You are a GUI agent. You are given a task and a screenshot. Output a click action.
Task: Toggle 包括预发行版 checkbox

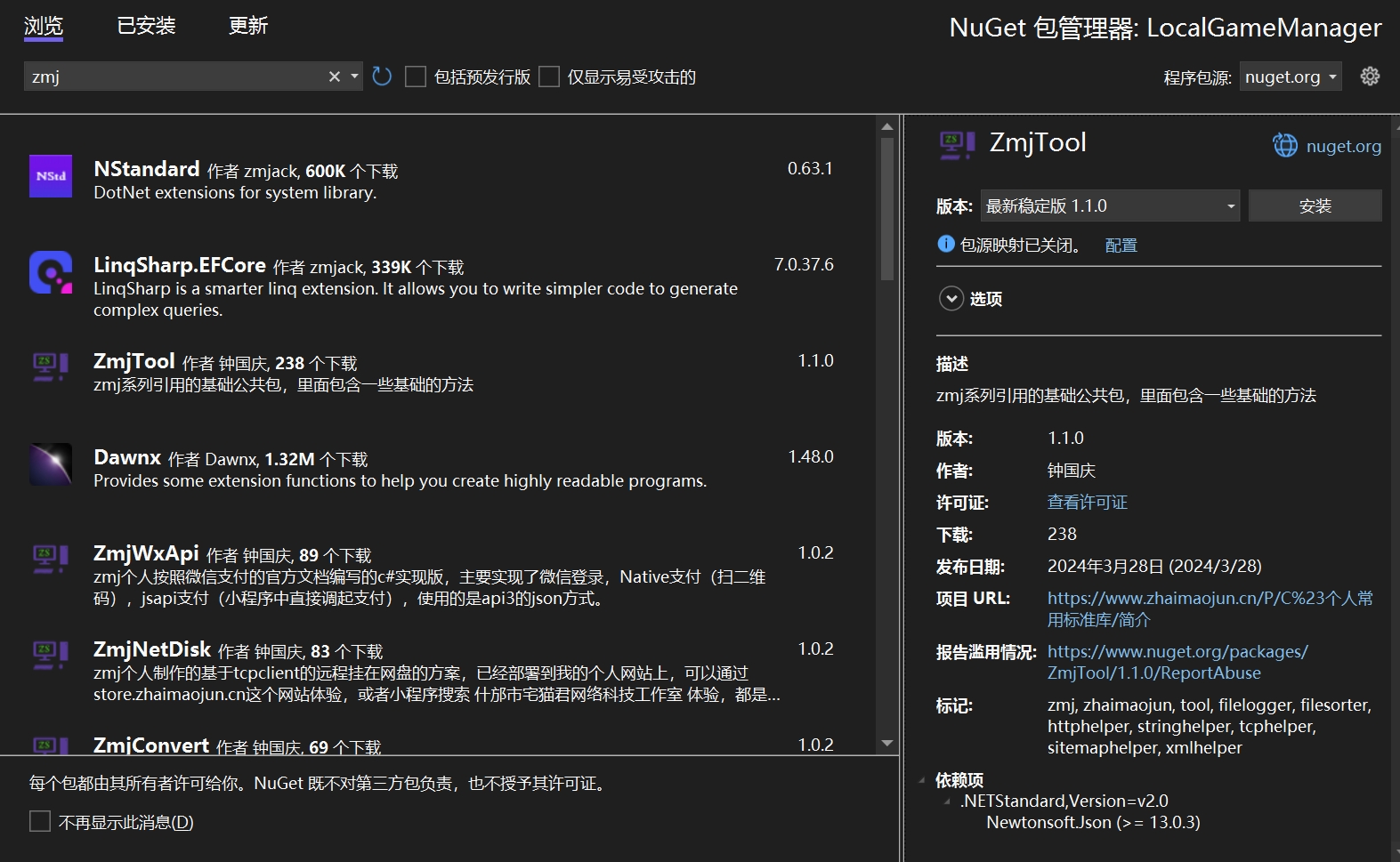point(416,77)
